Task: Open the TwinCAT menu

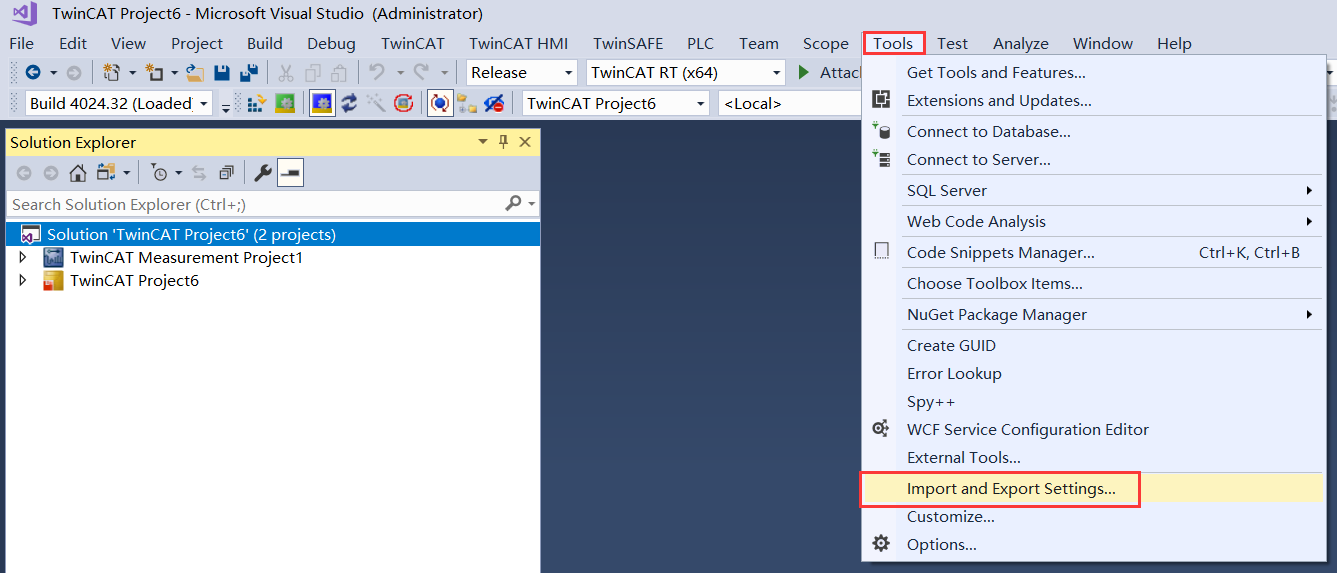Action: [413, 43]
